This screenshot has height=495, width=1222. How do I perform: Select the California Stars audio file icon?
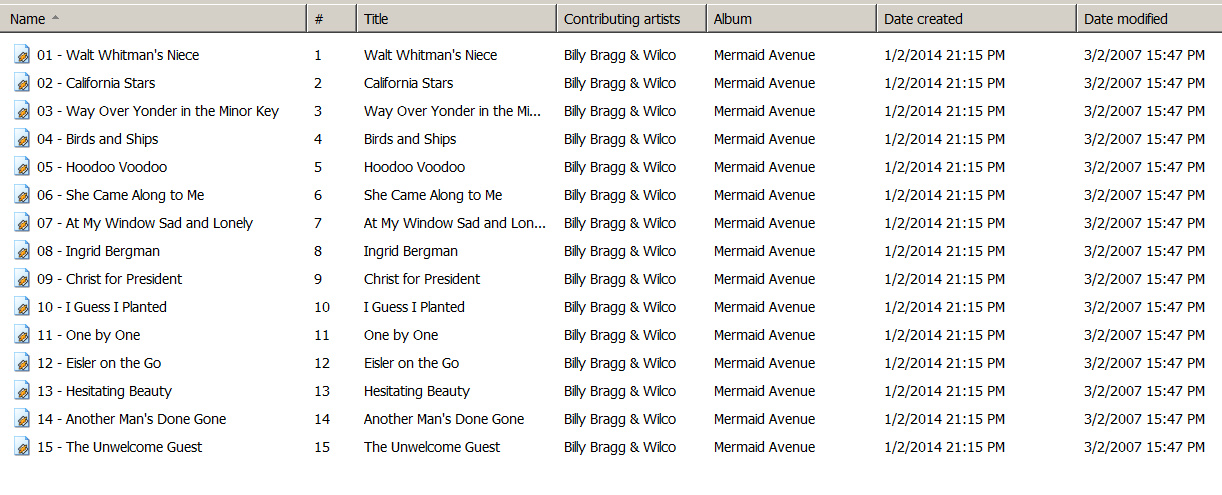point(22,83)
